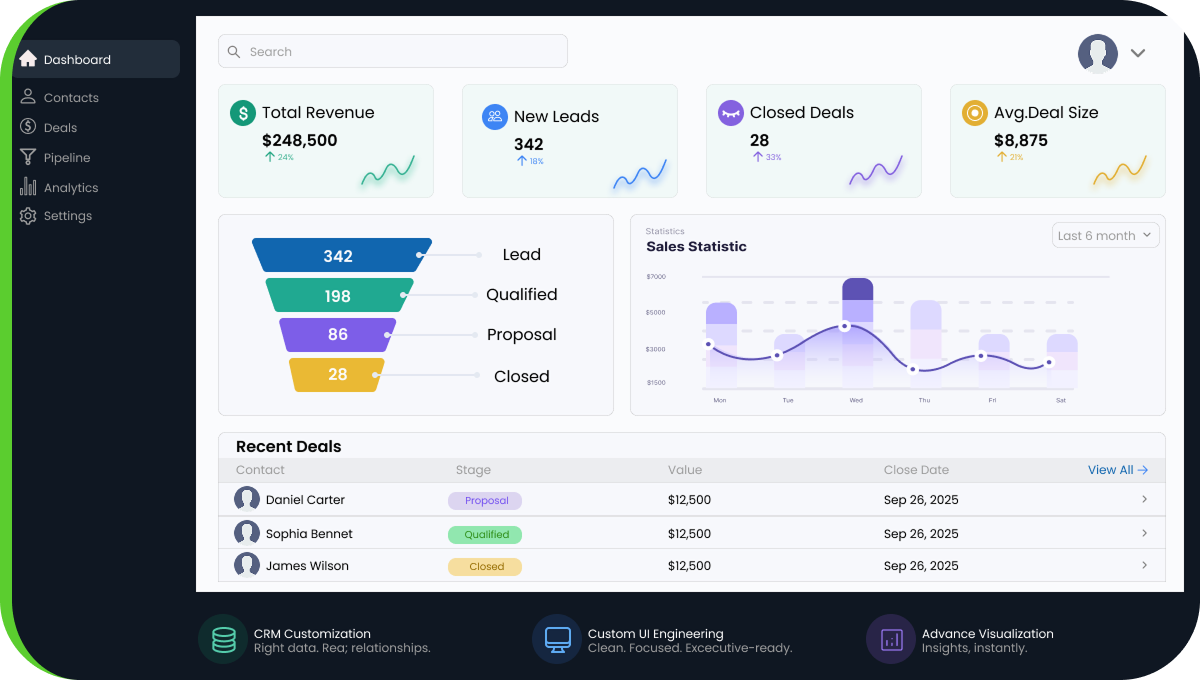Image resolution: width=1200 pixels, height=680 pixels.
Task: Click Daniel Carter's Sep 26, 2025 close date
Action: coord(921,500)
